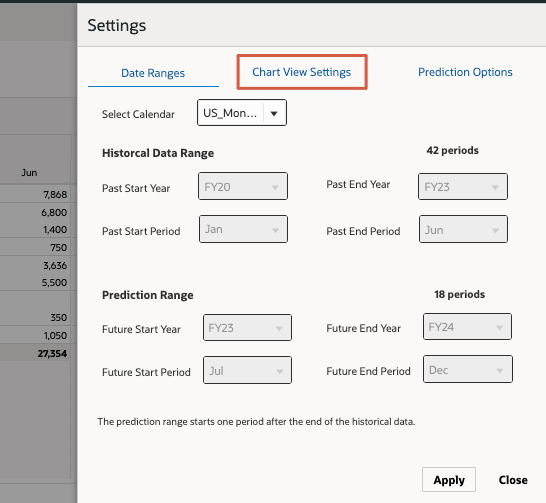Close the Settings dialog
546x503 pixels.
(513, 480)
